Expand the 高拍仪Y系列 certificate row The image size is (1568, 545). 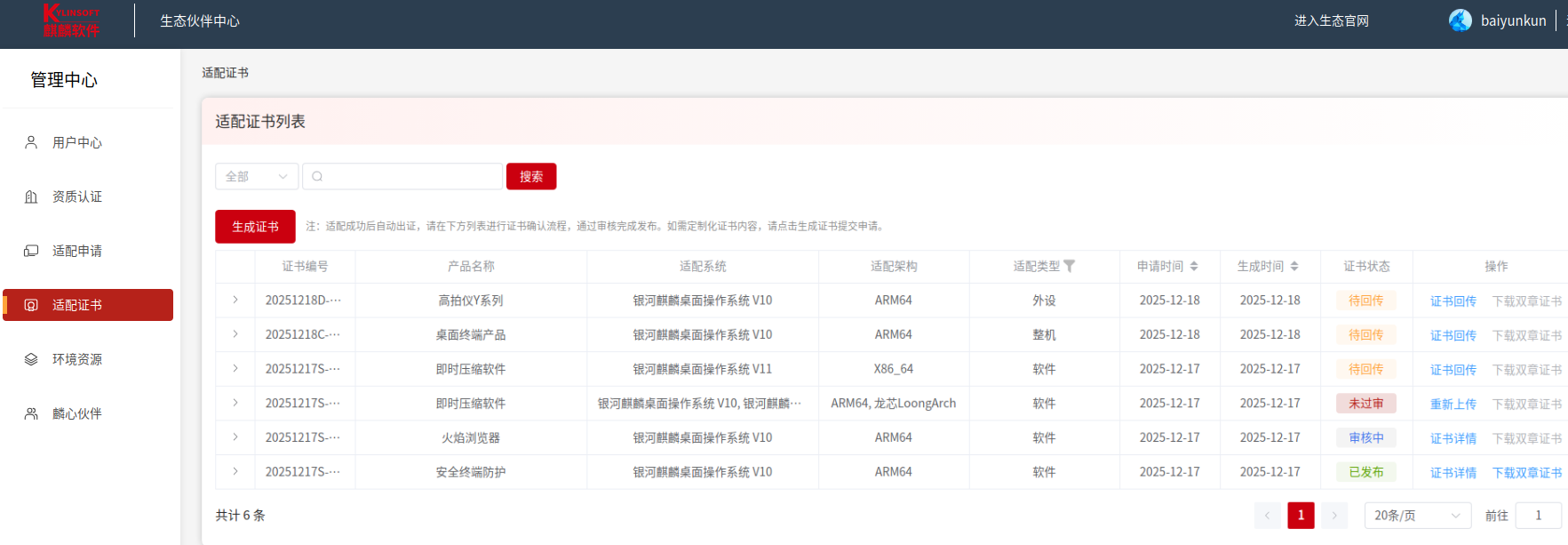click(235, 301)
